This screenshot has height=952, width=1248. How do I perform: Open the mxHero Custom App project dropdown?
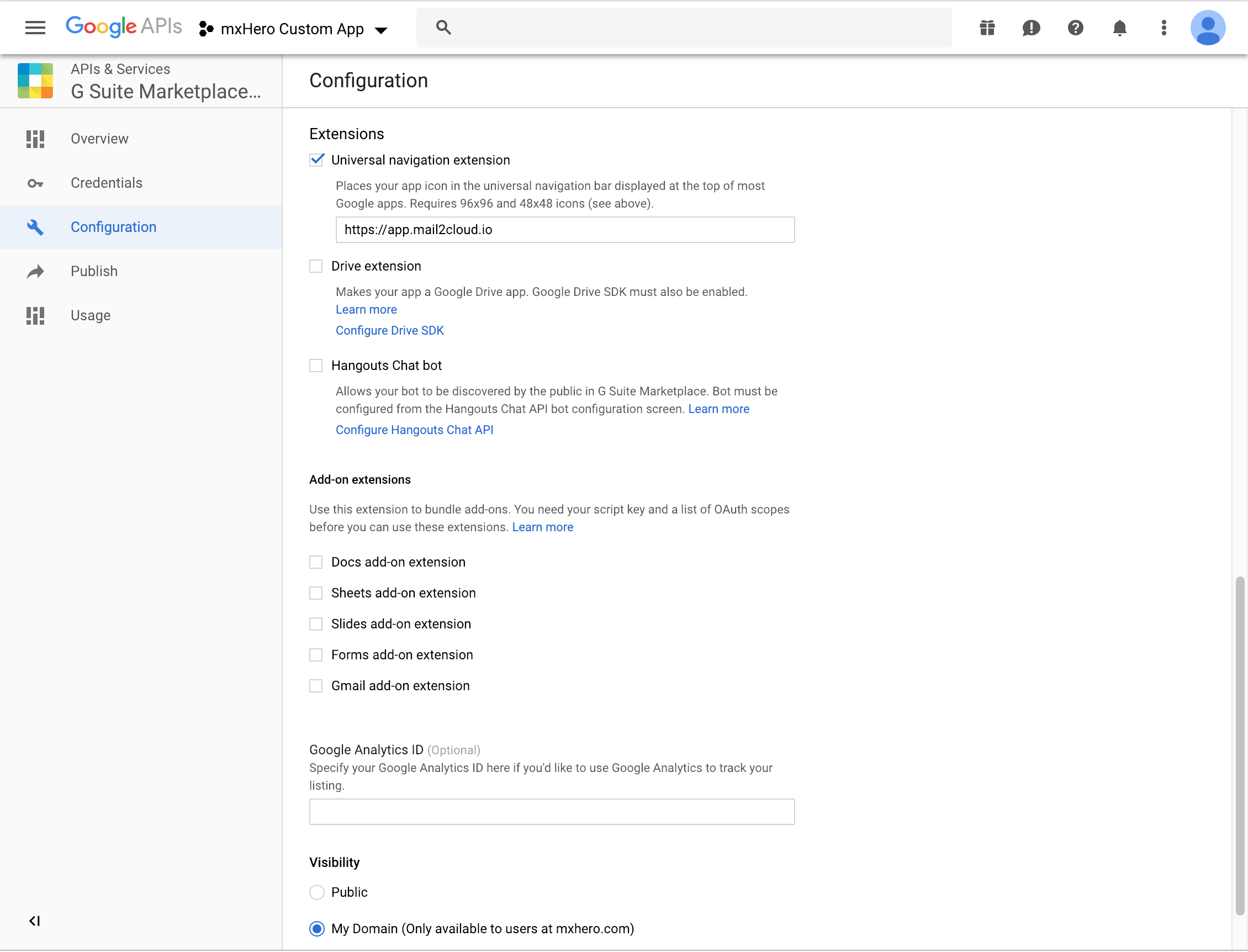[293, 29]
